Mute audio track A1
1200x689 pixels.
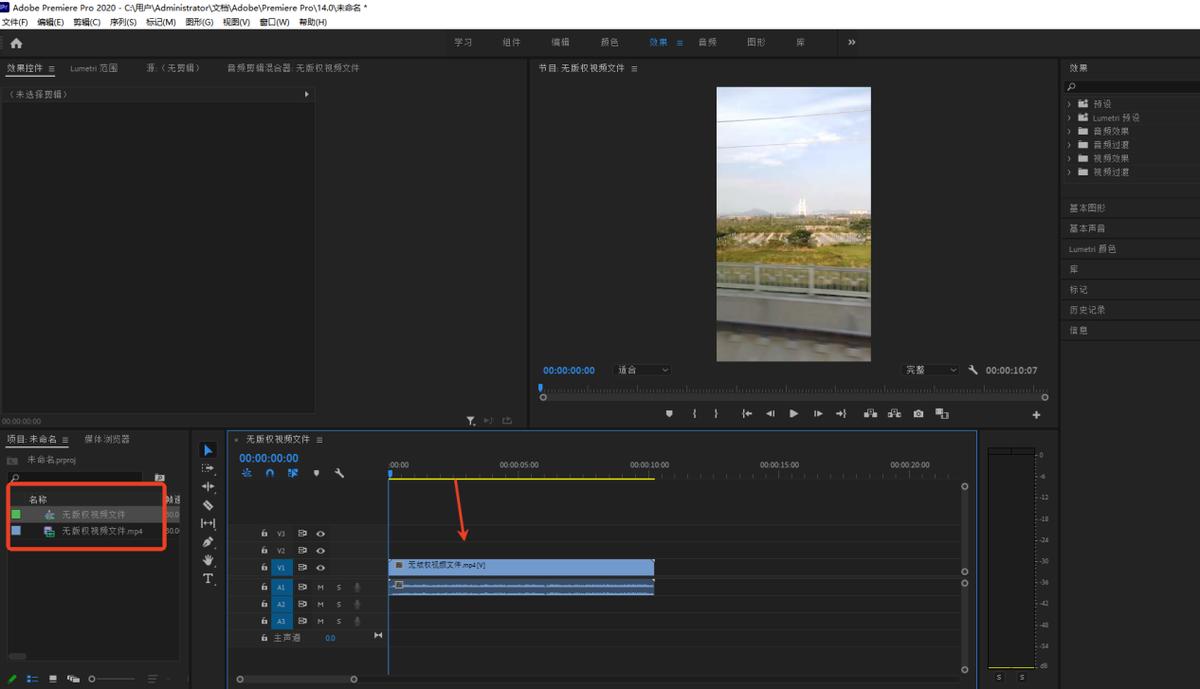pyautogui.click(x=321, y=587)
